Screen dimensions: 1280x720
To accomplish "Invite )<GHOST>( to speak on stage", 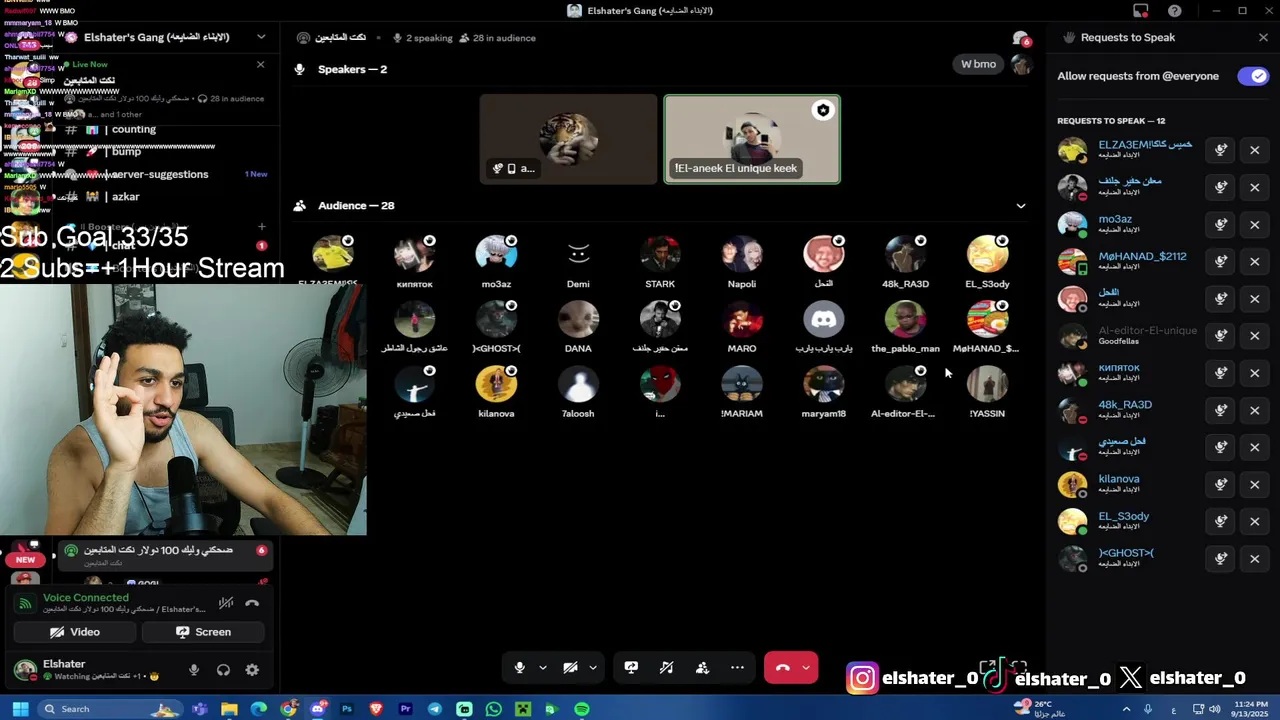I will click(x=1220, y=558).
